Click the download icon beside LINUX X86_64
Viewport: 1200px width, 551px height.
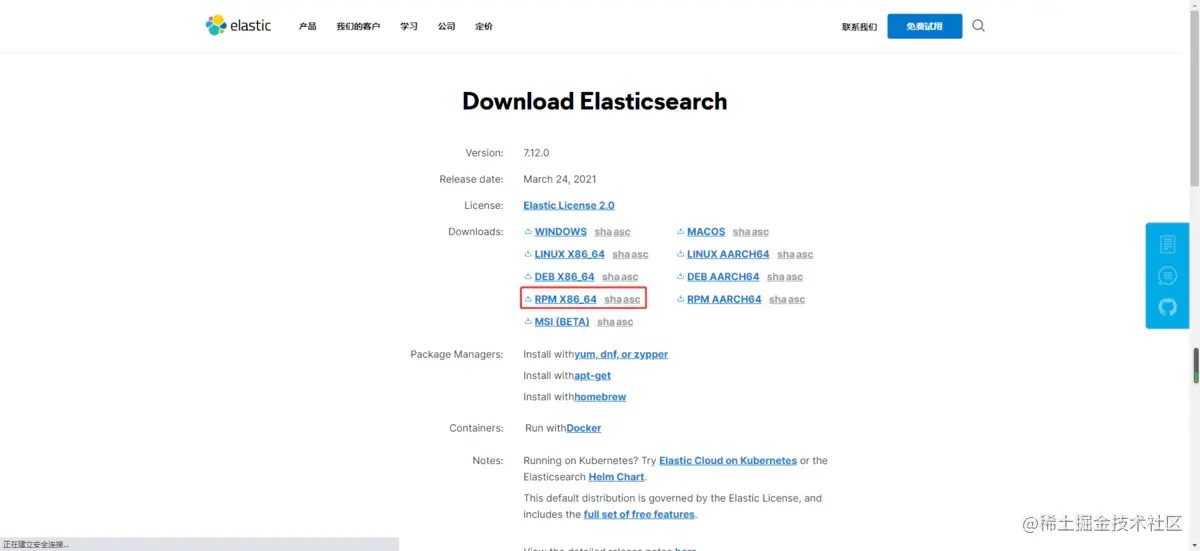tap(528, 254)
